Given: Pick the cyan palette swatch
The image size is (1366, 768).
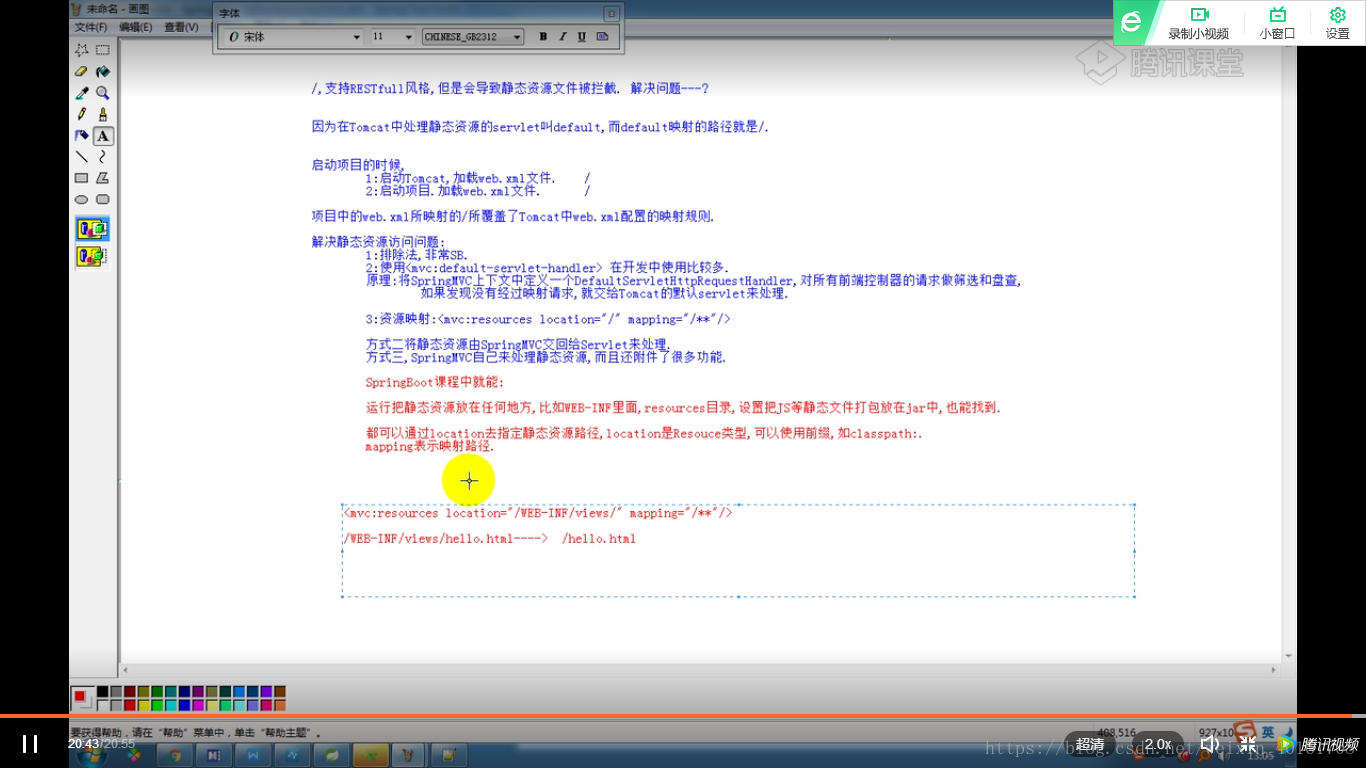Looking at the screenshot, I should coord(171,705).
